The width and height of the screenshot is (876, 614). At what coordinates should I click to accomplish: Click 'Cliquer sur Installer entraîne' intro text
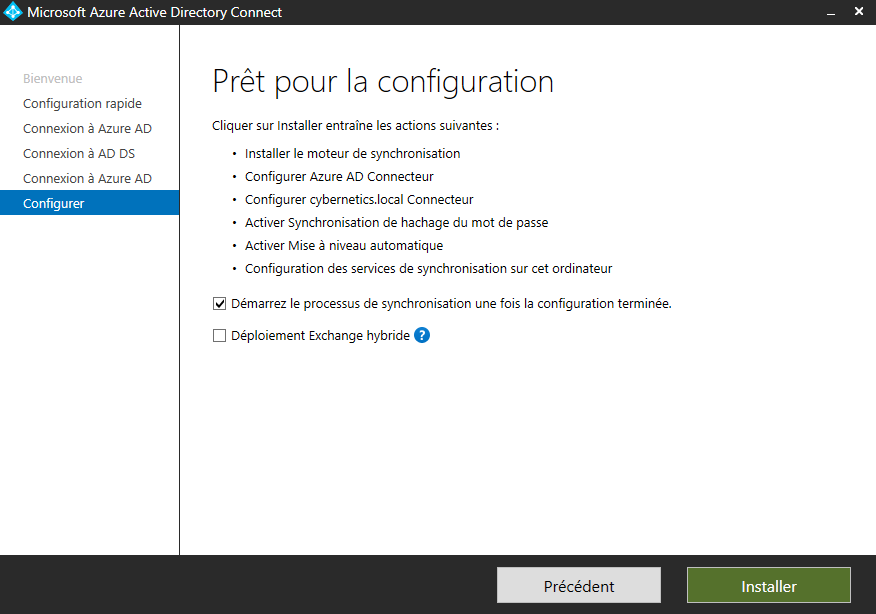355,126
